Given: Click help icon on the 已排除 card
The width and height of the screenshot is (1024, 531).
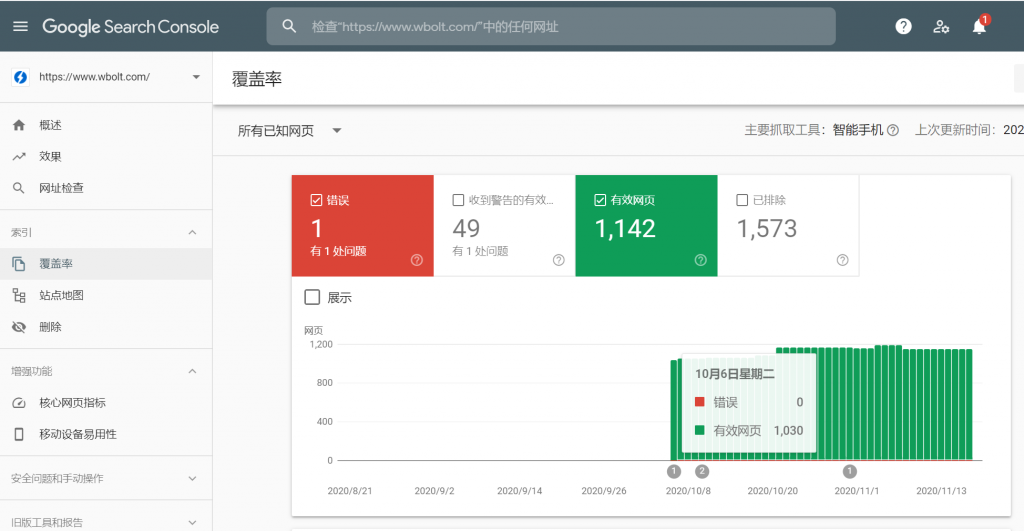Looking at the screenshot, I should pos(842,260).
